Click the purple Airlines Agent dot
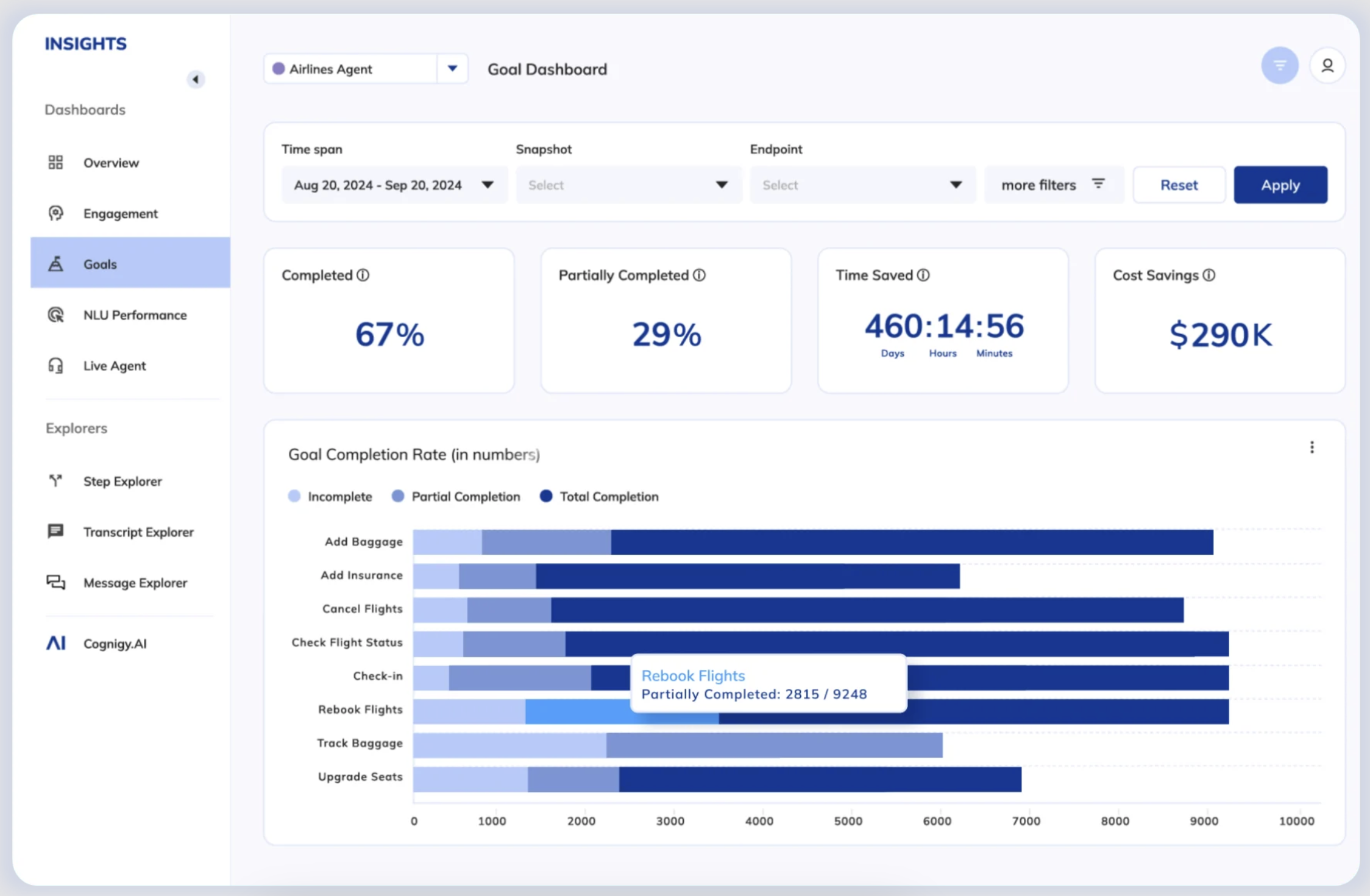This screenshot has height=896, width=1370. point(279,69)
